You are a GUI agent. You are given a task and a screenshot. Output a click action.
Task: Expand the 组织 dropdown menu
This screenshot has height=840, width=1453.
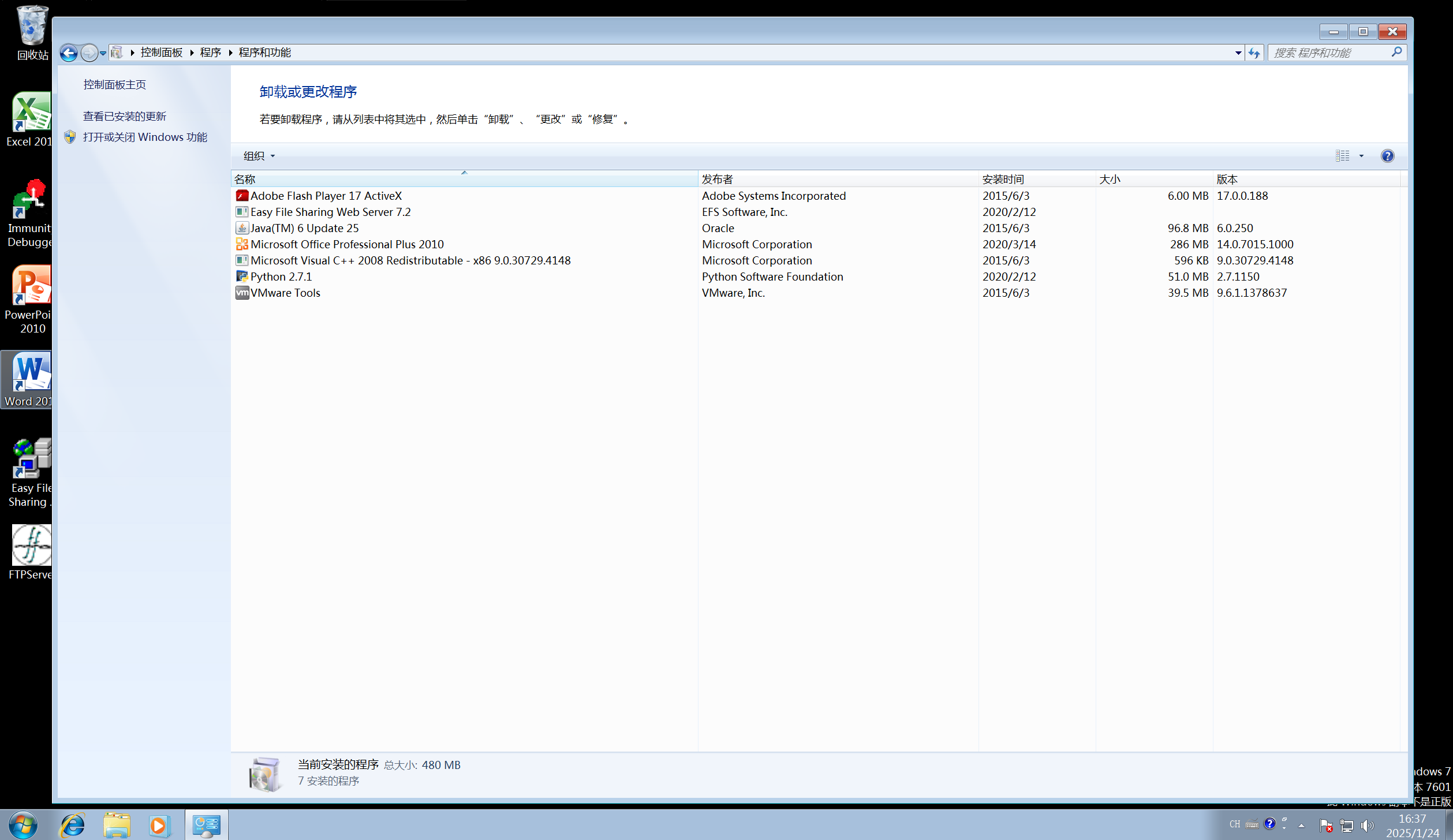(259, 156)
